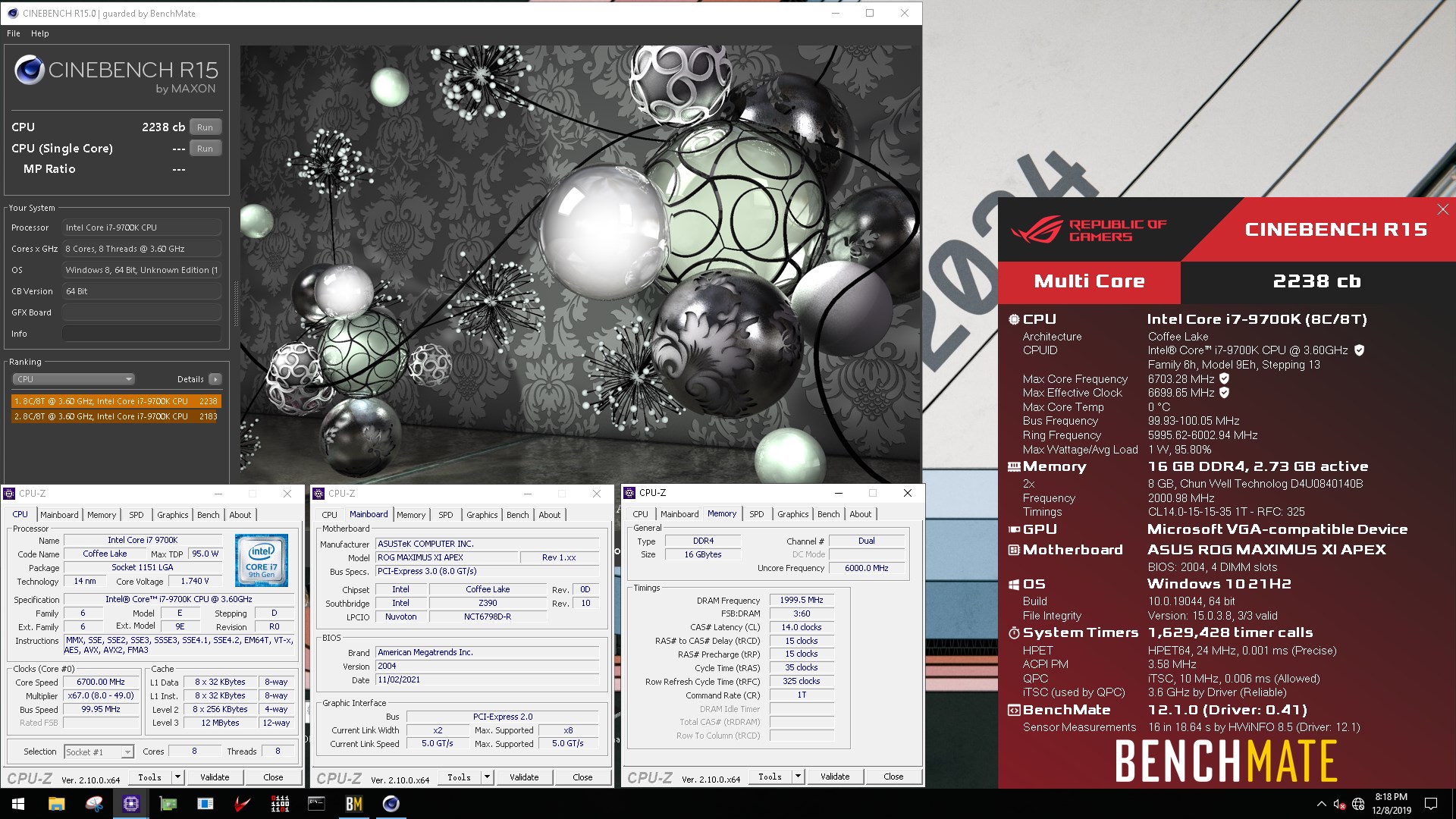Open the command prompt taskbar icon
The image size is (1456, 819).
(317, 804)
